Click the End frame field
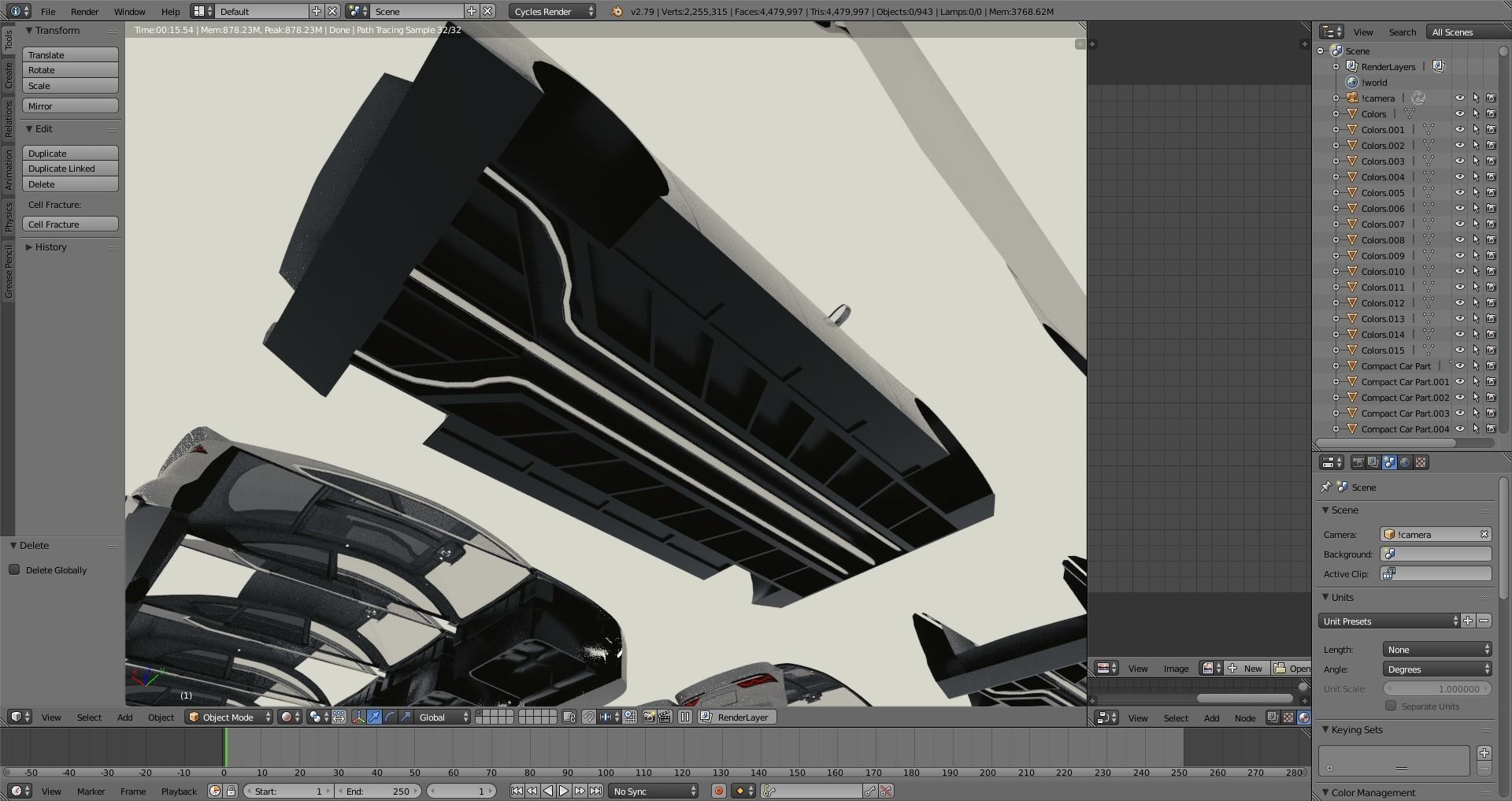The width and height of the screenshot is (1512, 801). 378,791
